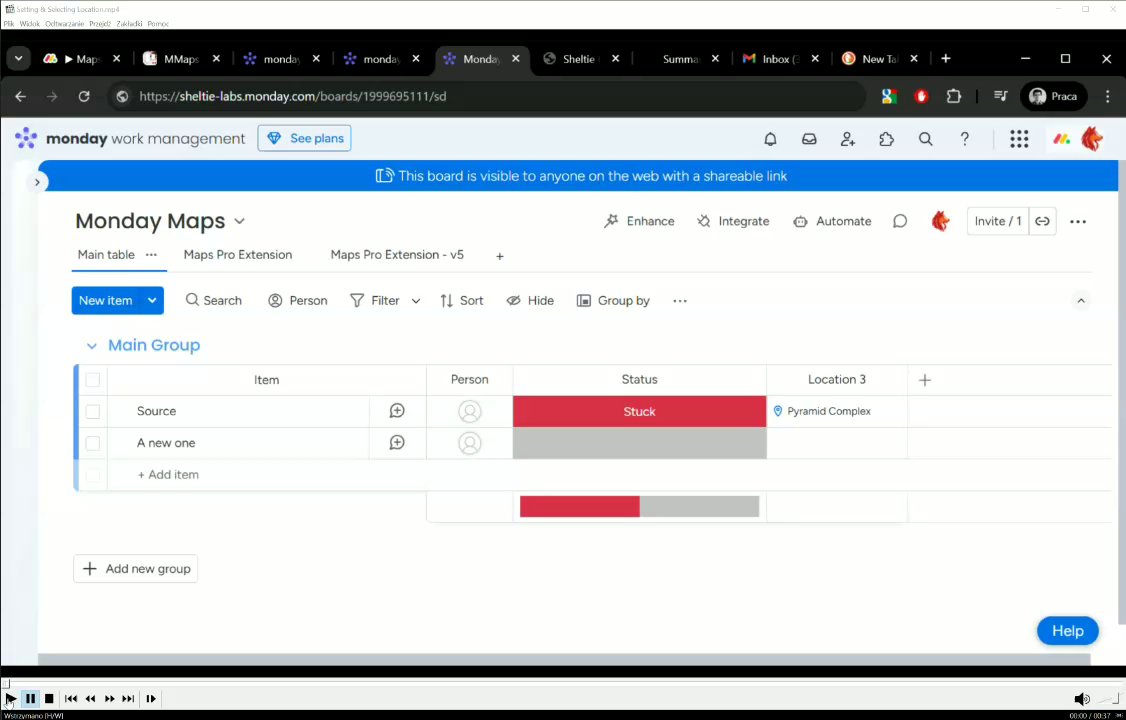Viewport: 1126px width, 720px height.
Task: Open the Odtwarzanie menu in the video player
Action: 65,24
